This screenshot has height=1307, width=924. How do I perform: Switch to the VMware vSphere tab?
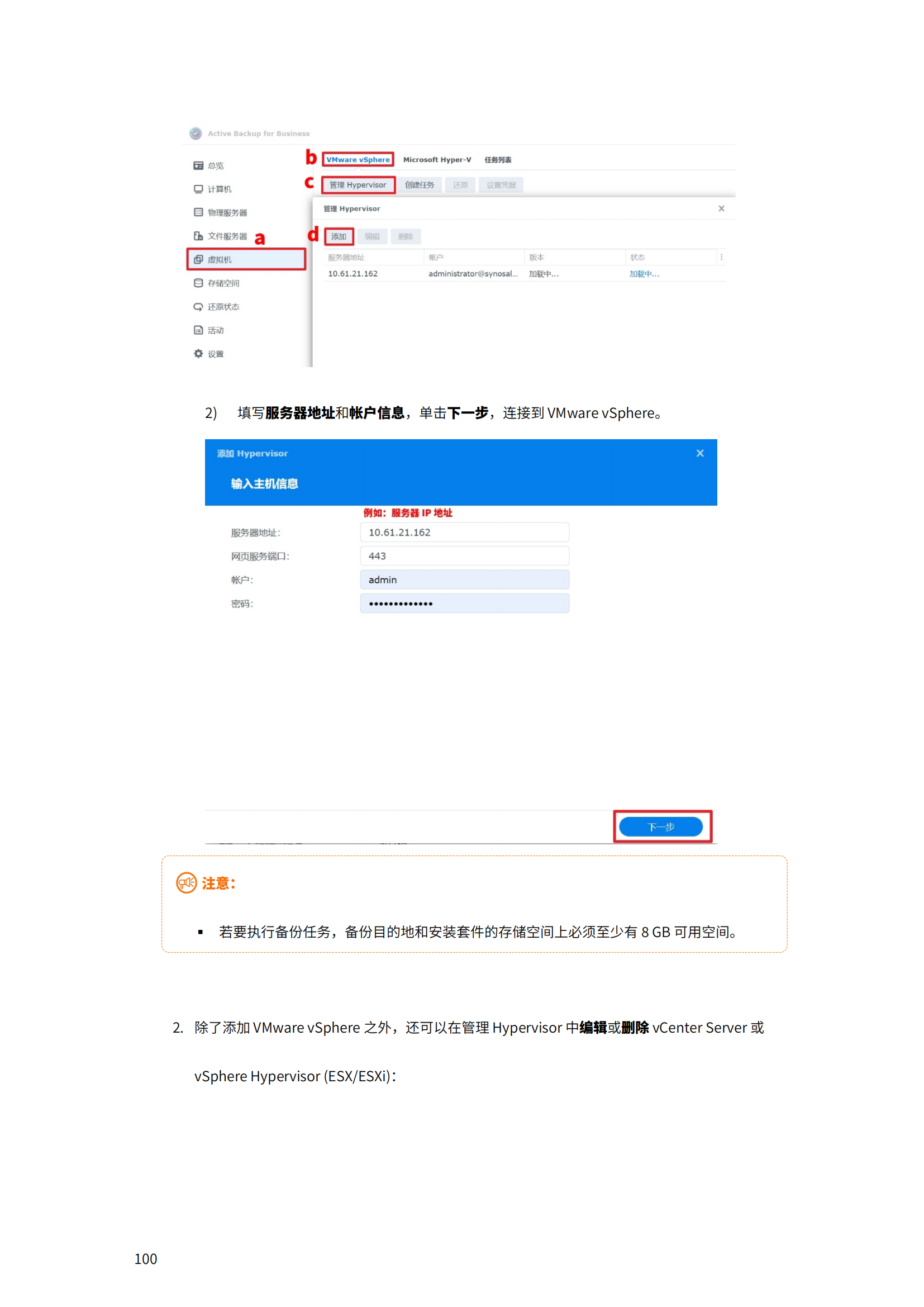pos(358,159)
